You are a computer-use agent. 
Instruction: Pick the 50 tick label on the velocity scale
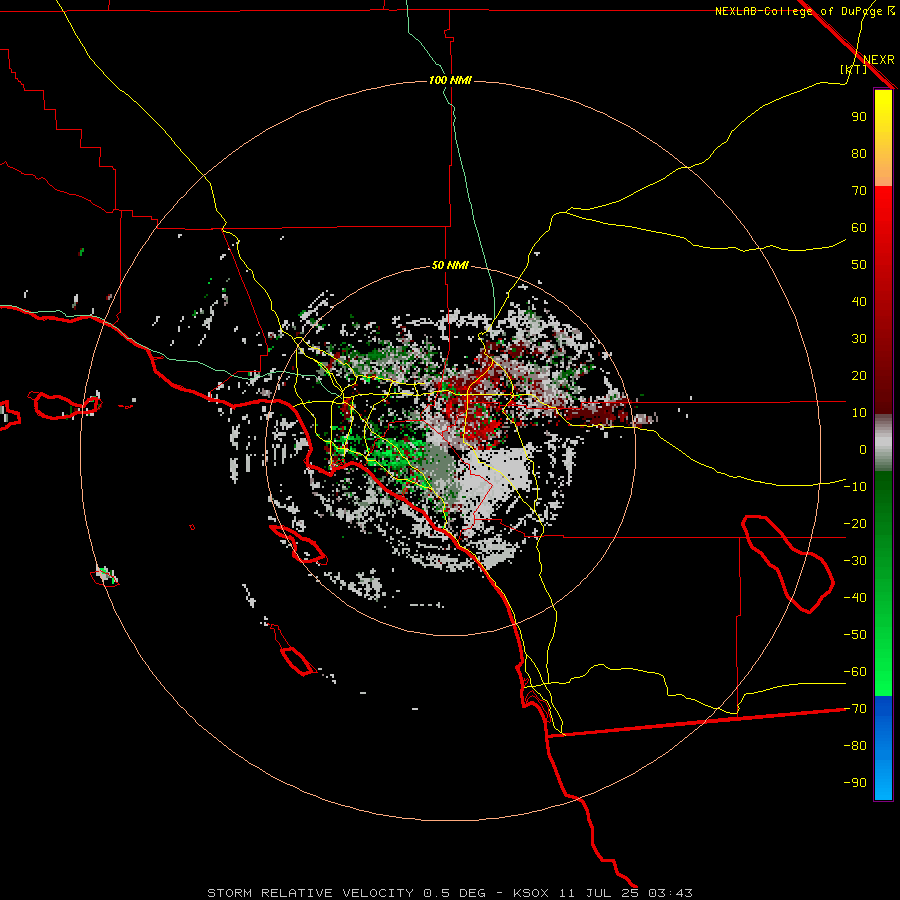click(x=859, y=265)
